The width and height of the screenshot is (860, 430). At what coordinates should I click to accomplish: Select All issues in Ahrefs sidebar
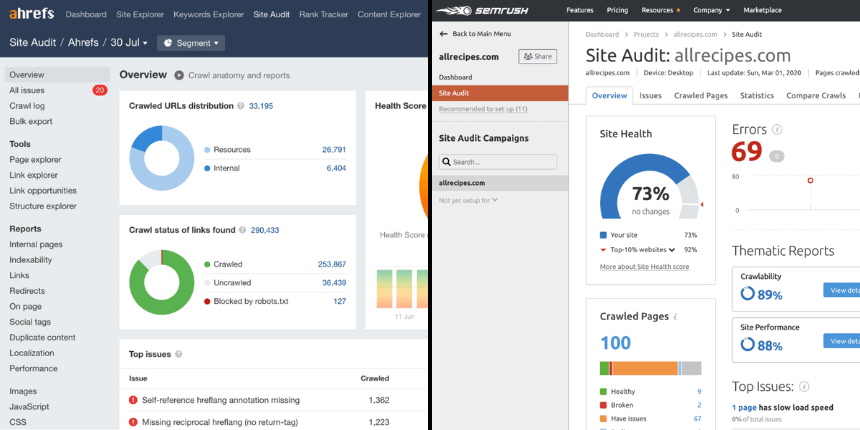[x=27, y=90]
